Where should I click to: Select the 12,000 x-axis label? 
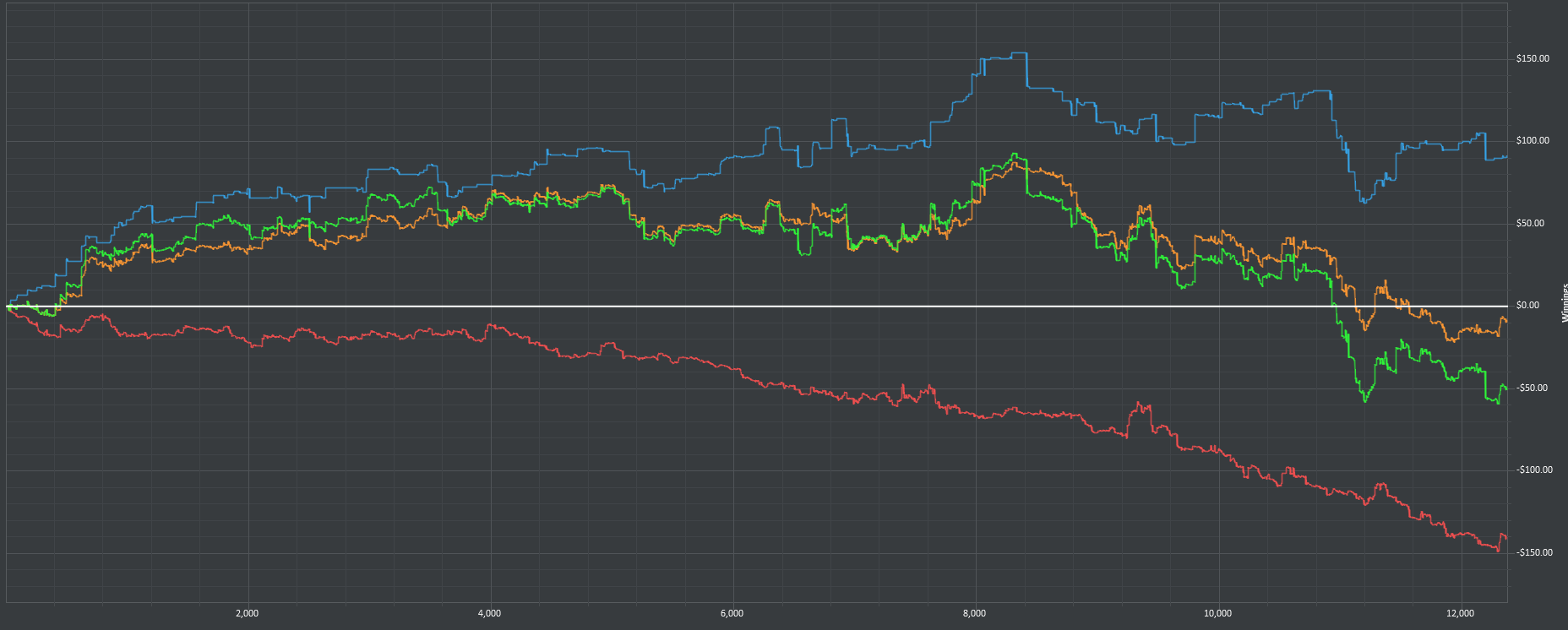coord(1461,614)
